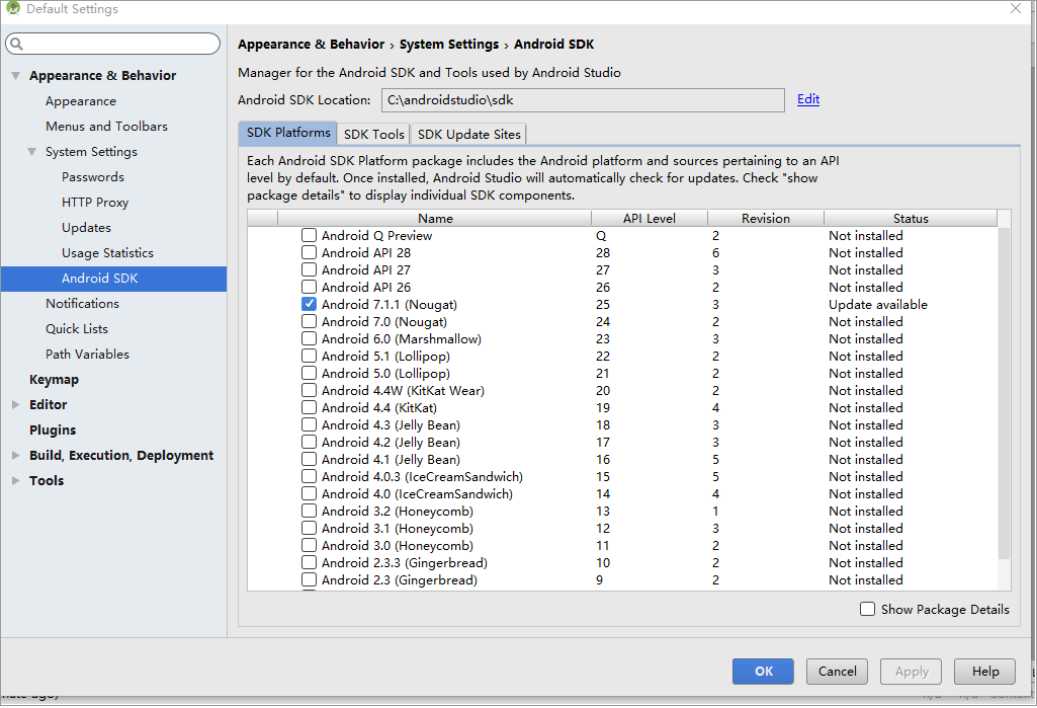
Task: Check Android 4.4 (KitKat) checkbox
Action: [x=308, y=408]
